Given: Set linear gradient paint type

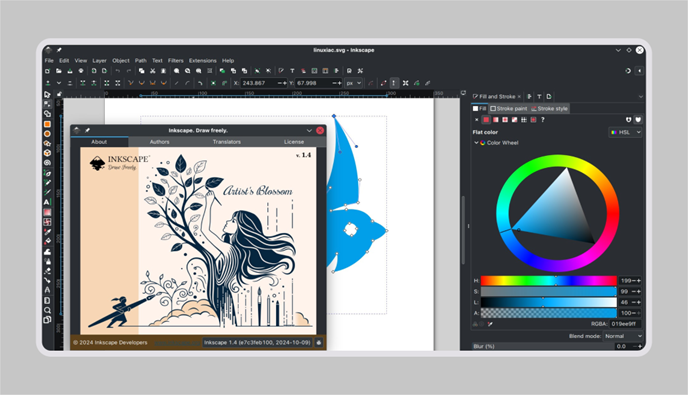Looking at the screenshot, I should 496,120.
